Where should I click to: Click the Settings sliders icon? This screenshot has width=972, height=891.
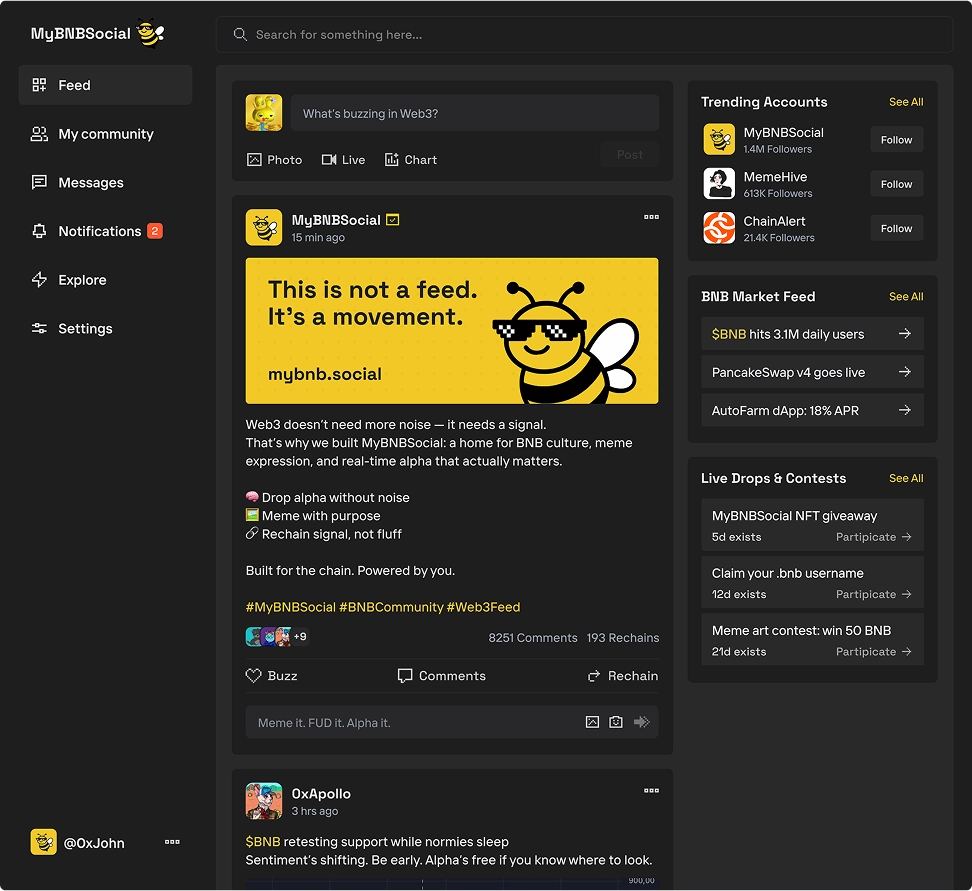[x=39, y=329]
